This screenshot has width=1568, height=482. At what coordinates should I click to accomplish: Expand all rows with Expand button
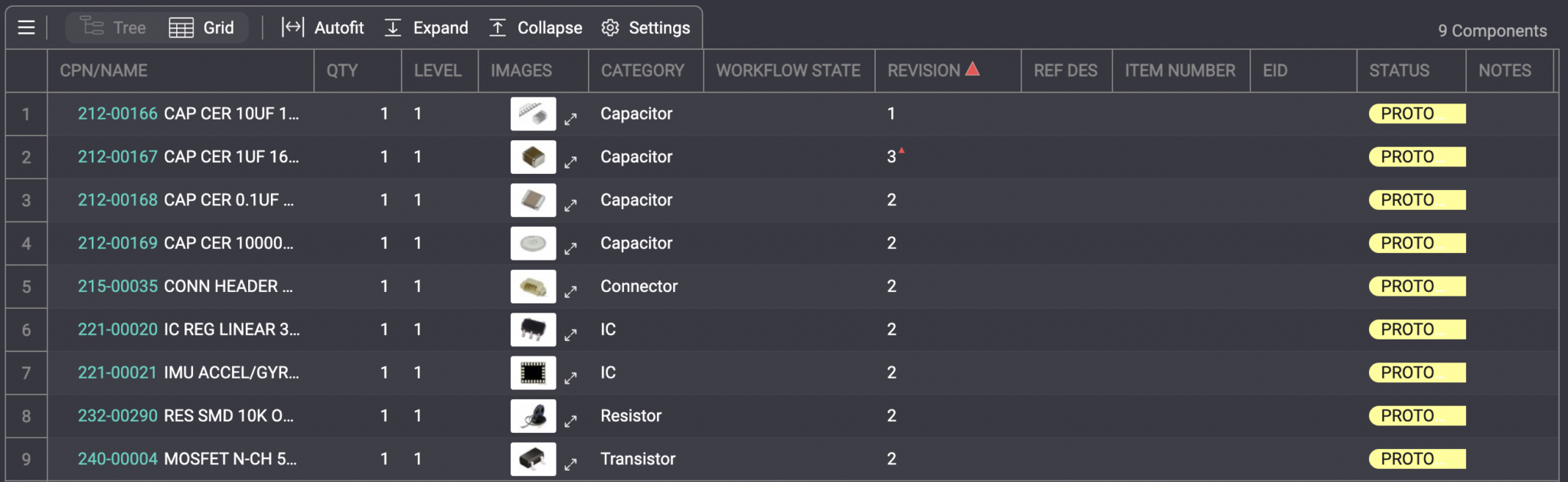[426, 28]
